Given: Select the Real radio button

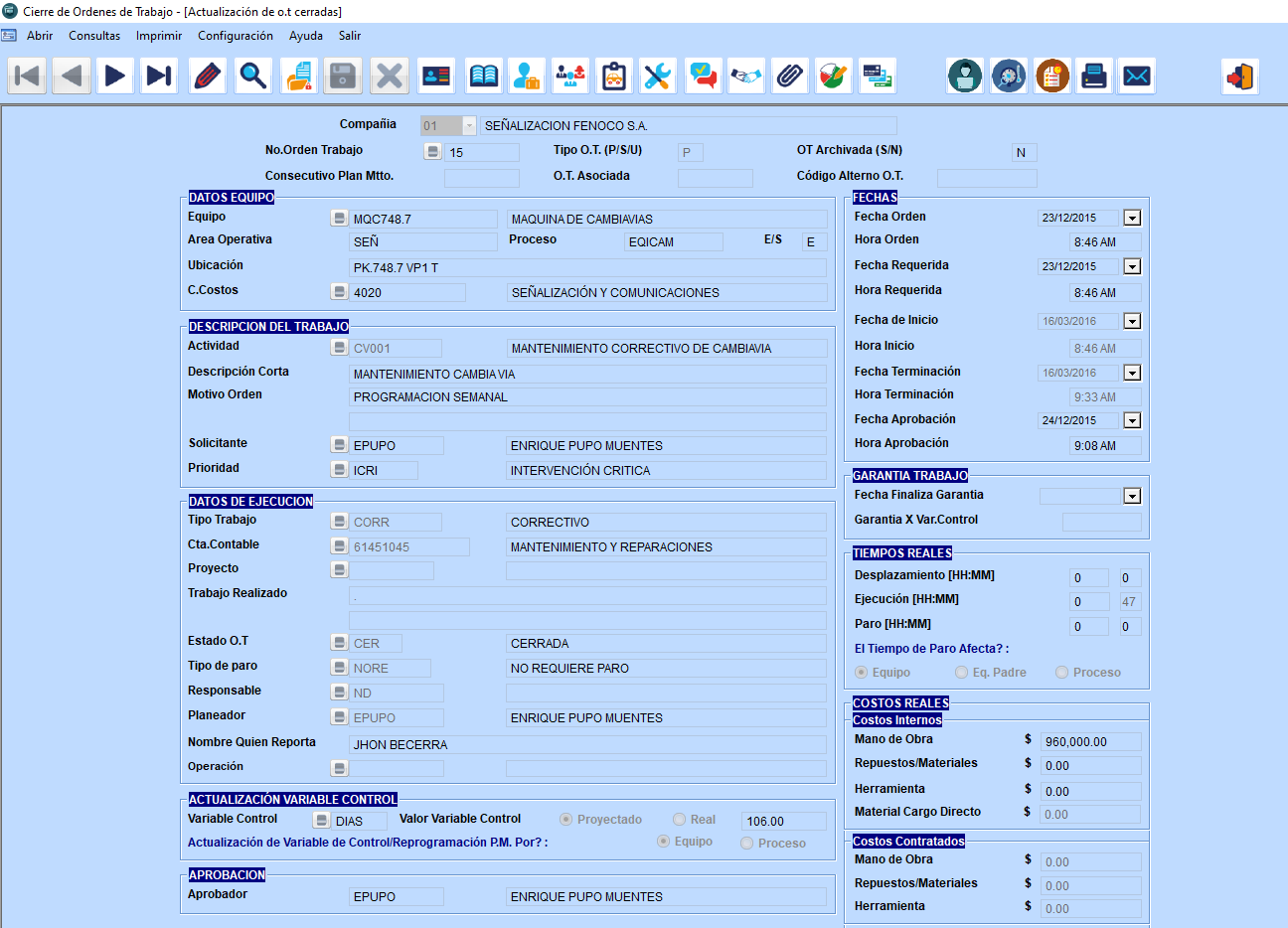Looking at the screenshot, I should click(680, 820).
